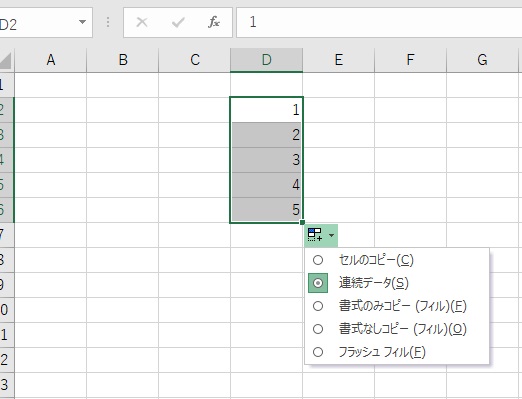The width and height of the screenshot is (522, 399).
Task: Click the Cancel X icon in formula bar
Action: tap(142, 23)
